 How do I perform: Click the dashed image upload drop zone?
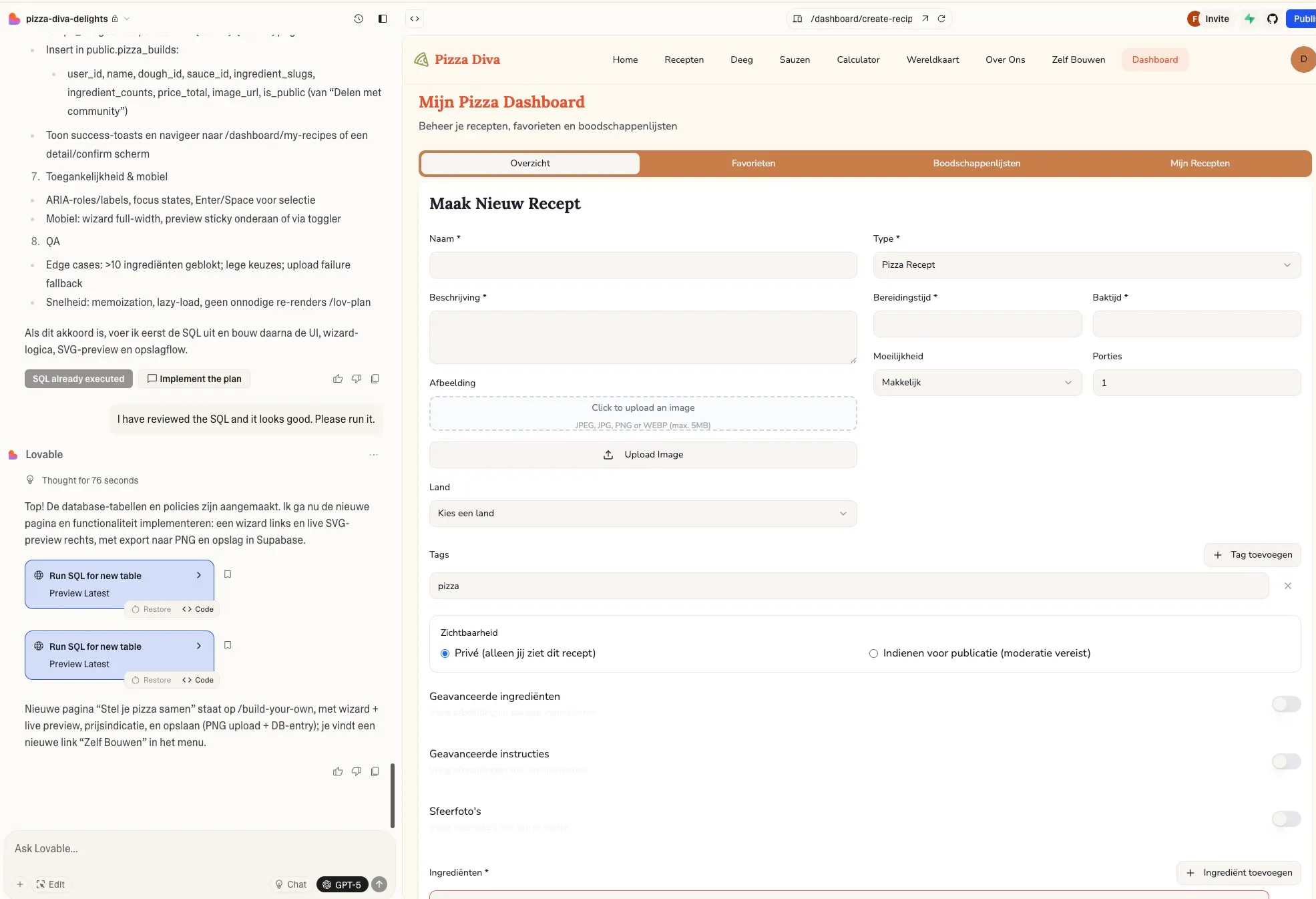pos(642,414)
